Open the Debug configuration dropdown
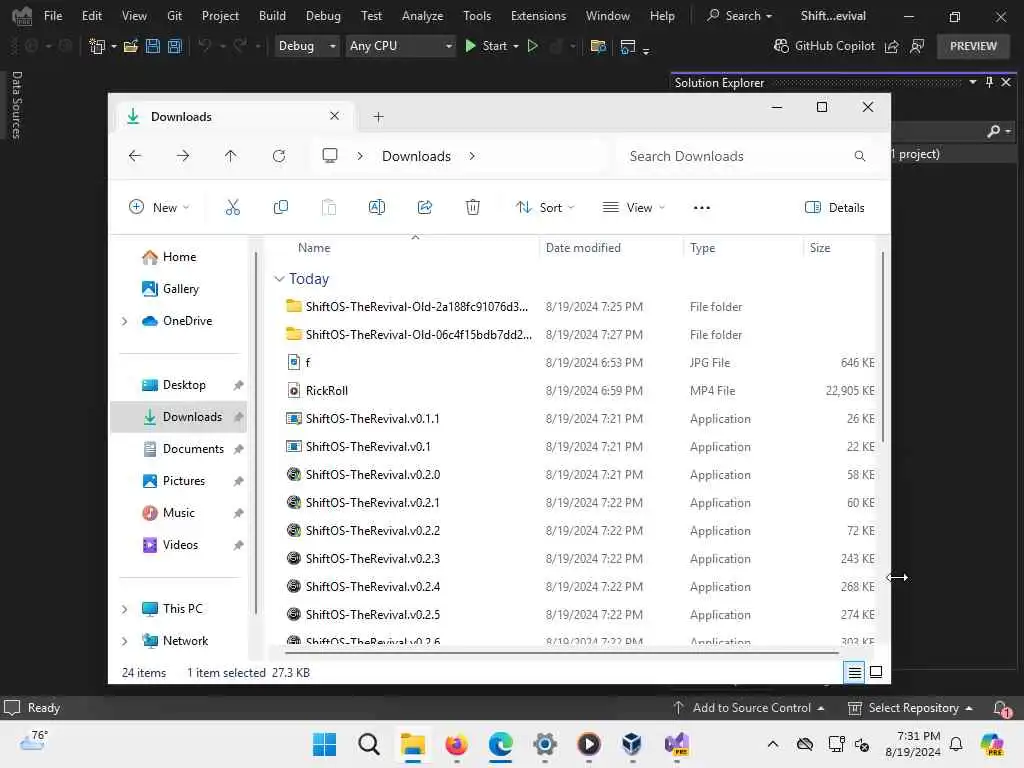Screen dimensions: 1024x768 (x=306, y=46)
